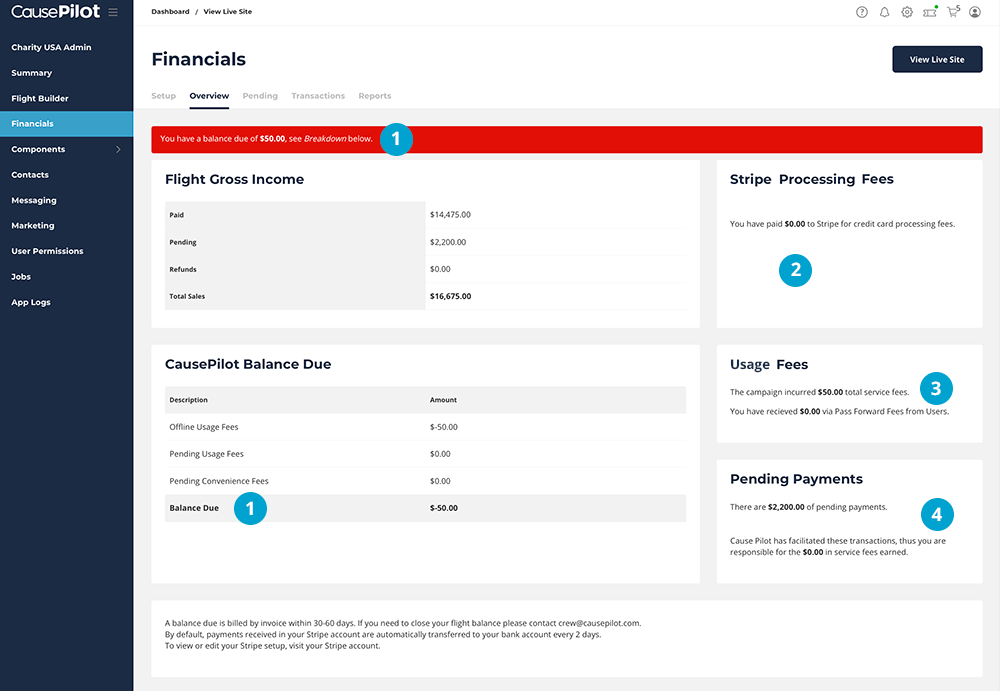Click the ticket icon in the header
Viewport: 1000px width, 691px height.
[x=930, y=12]
